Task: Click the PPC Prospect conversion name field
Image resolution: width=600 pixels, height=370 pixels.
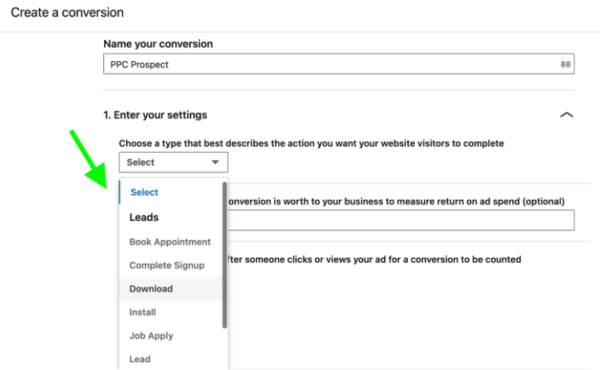Action: (x=339, y=64)
